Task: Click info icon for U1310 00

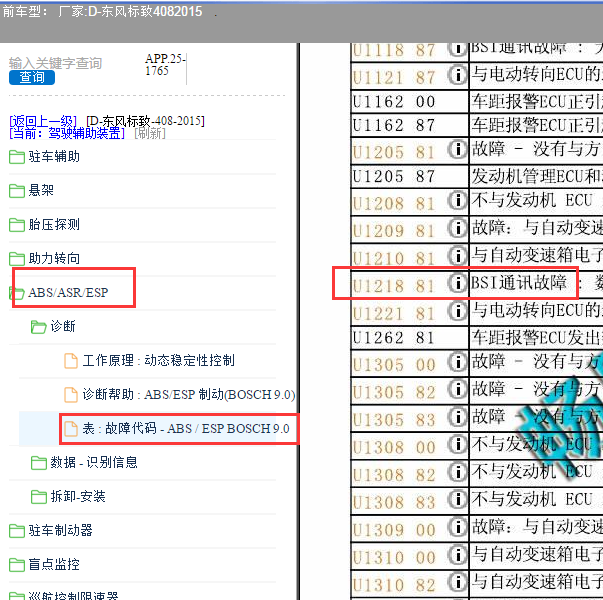Action: coord(457,555)
